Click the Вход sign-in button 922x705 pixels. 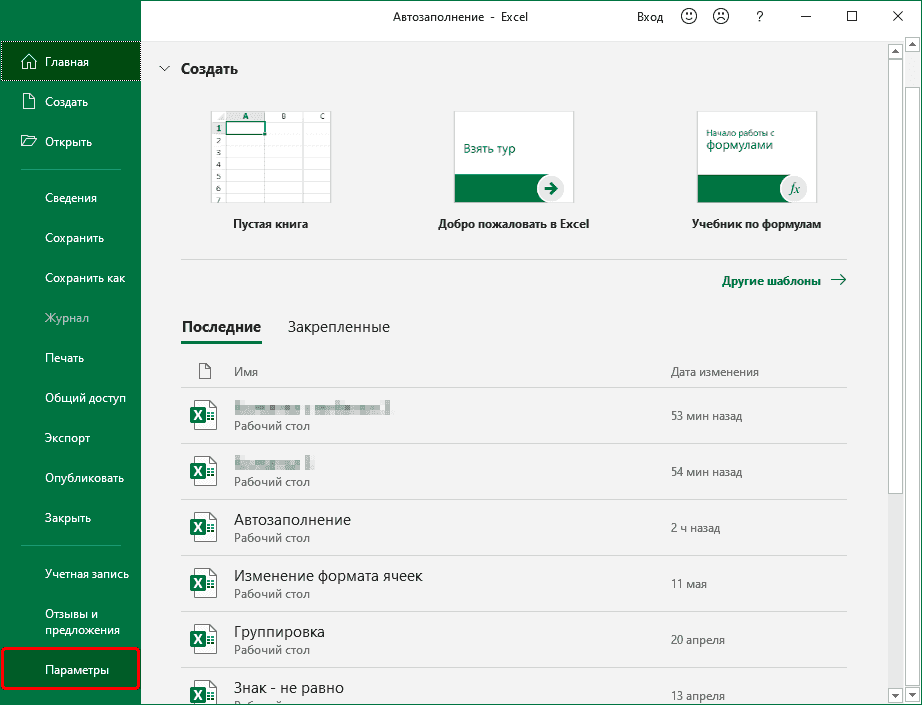click(x=650, y=16)
